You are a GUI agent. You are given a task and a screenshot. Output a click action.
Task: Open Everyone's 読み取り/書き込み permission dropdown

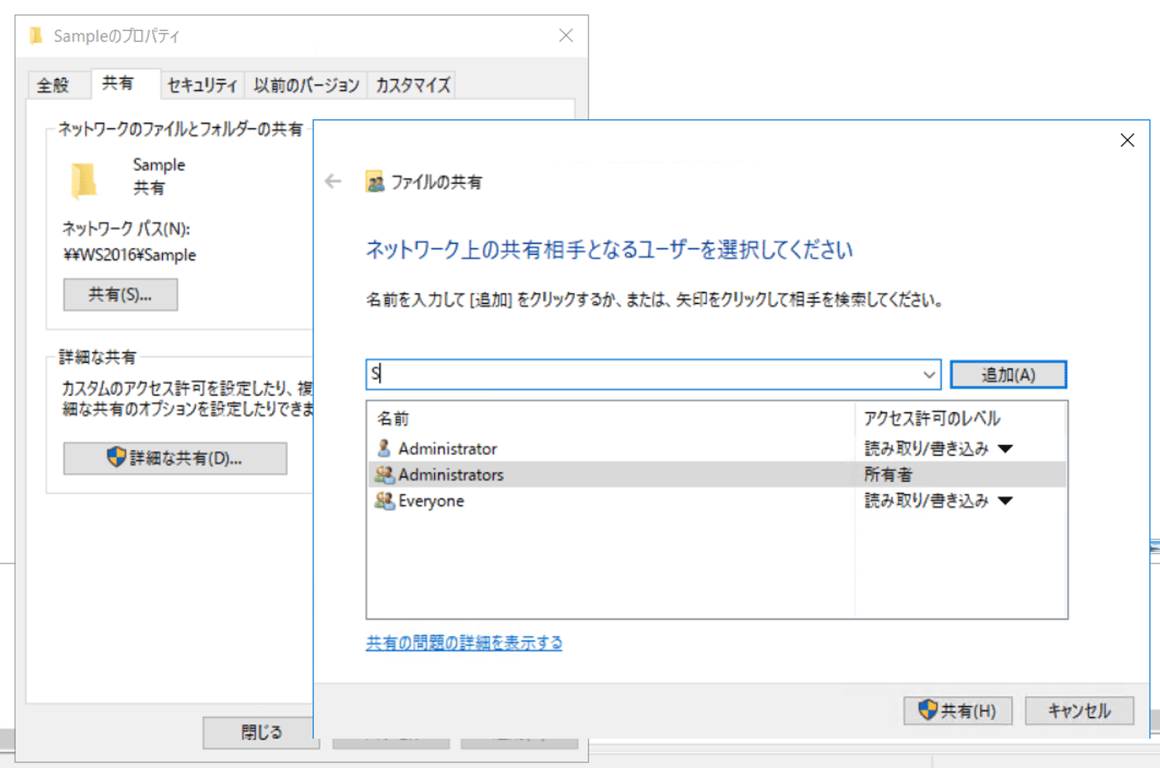[x=1005, y=501]
